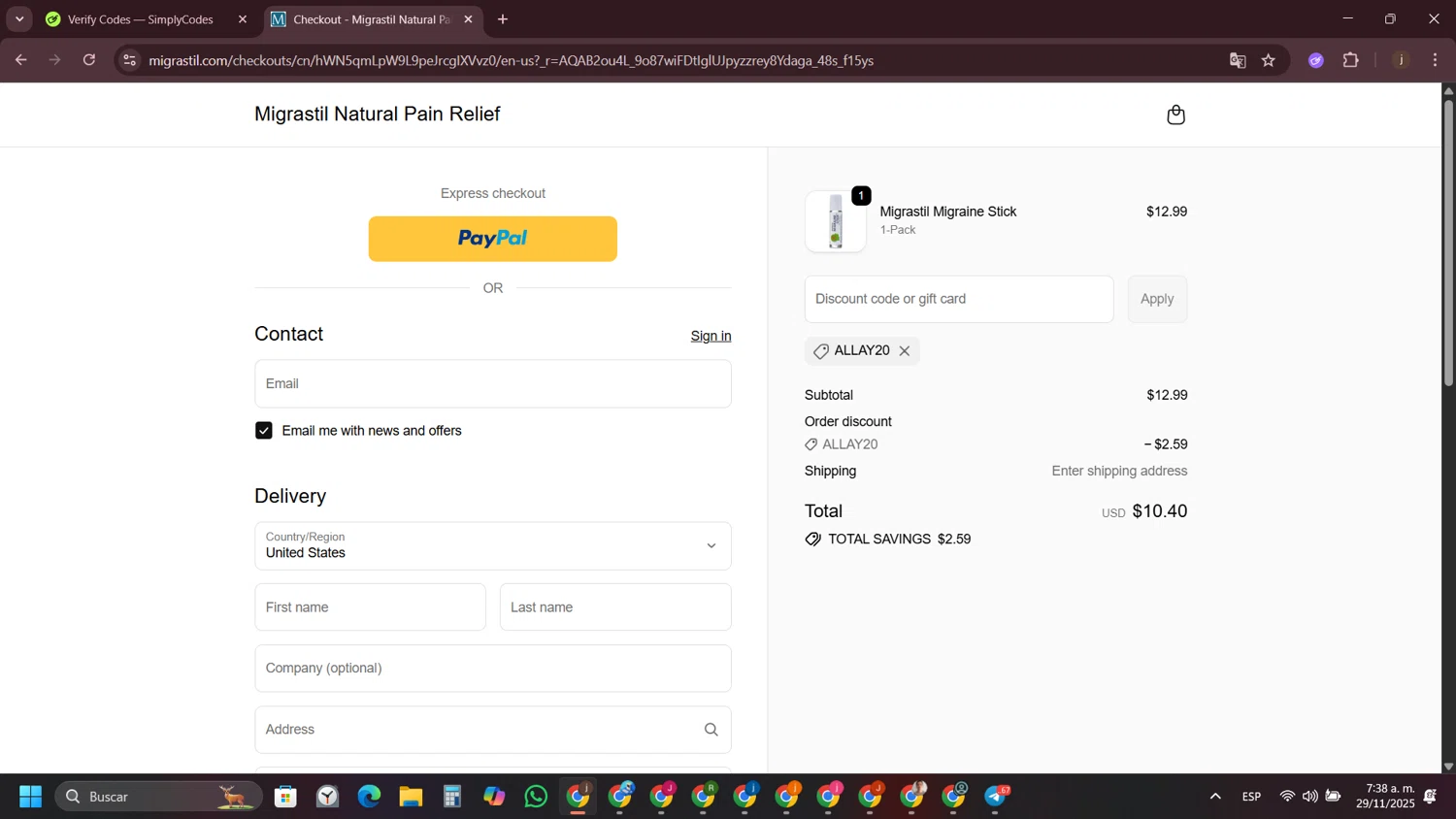Open the shopping bag cart icon
The height and width of the screenshot is (819, 1456).
[x=1175, y=115]
